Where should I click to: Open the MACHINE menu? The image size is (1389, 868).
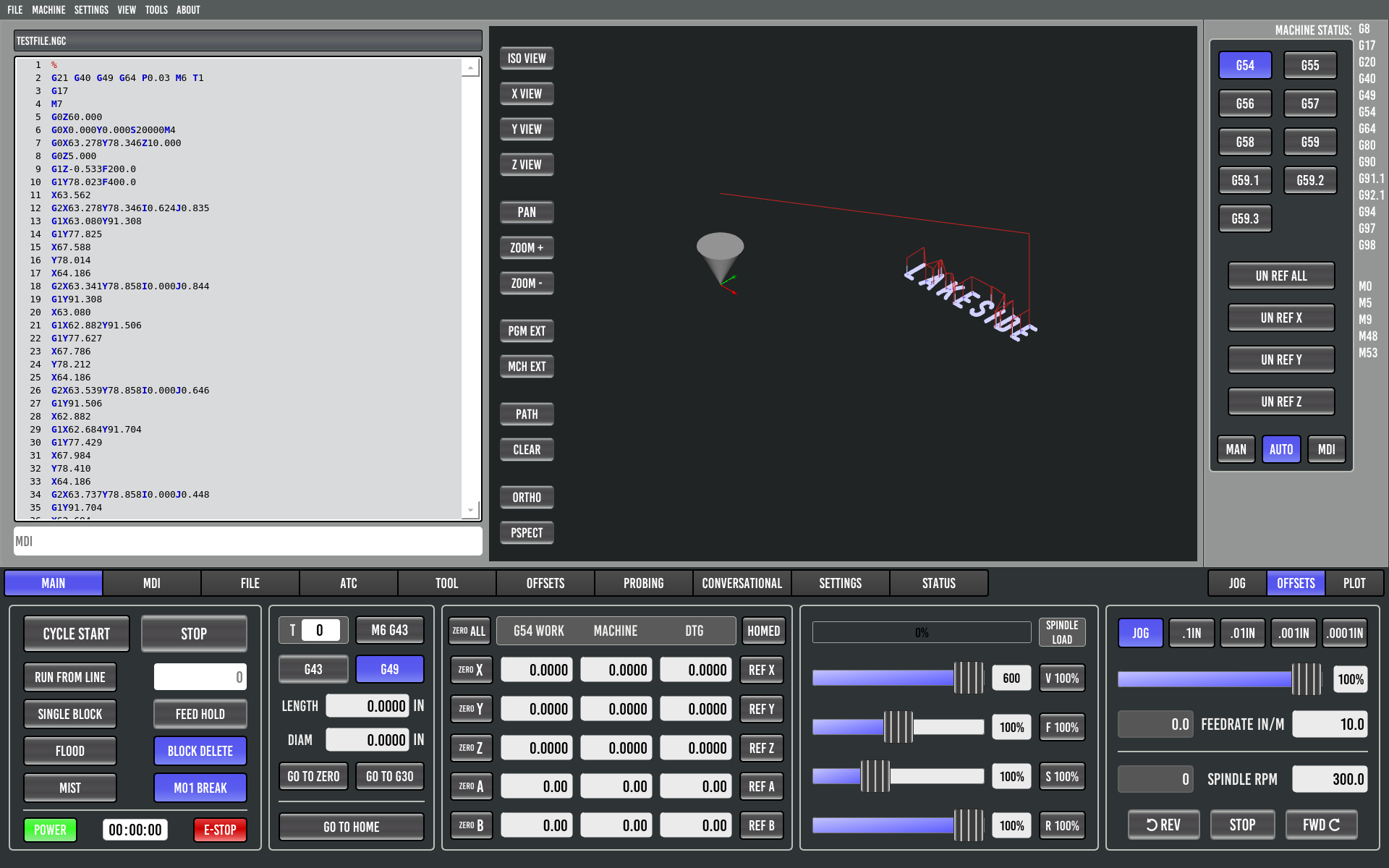click(48, 10)
